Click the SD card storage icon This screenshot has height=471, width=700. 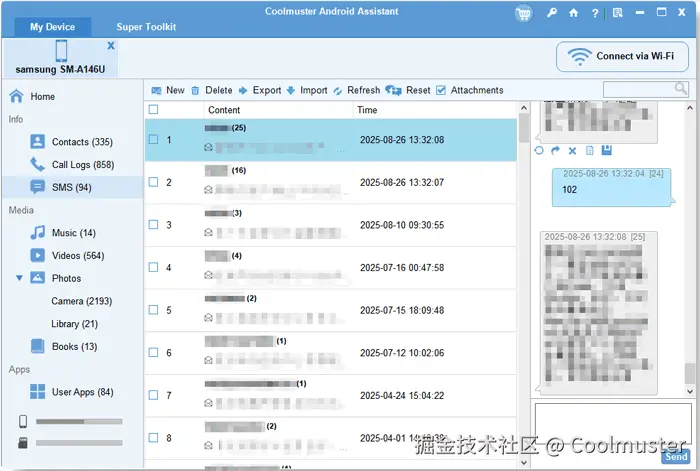click(23, 442)
